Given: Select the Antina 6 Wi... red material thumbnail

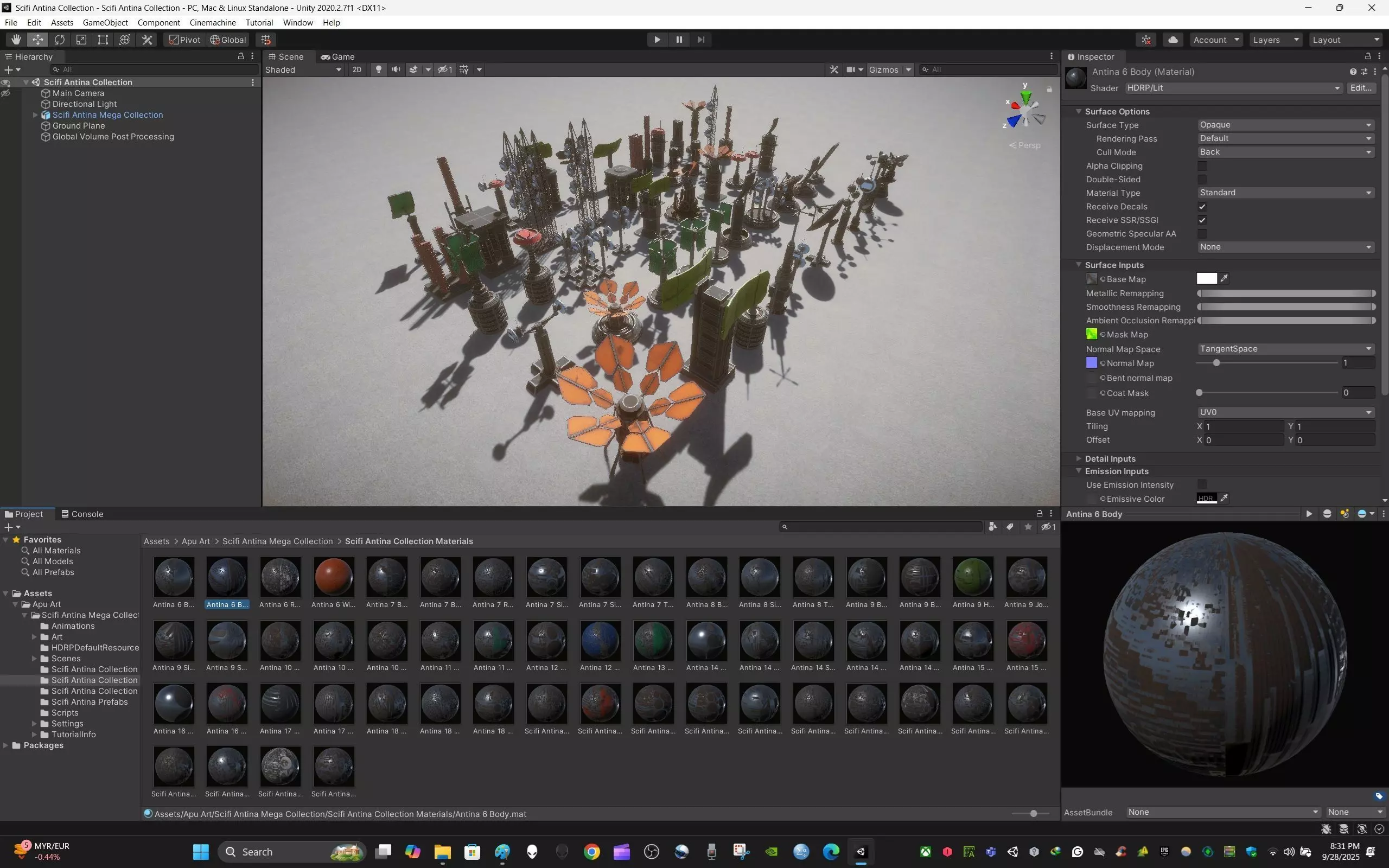Looking at the screenshot, I should point(334,577).
